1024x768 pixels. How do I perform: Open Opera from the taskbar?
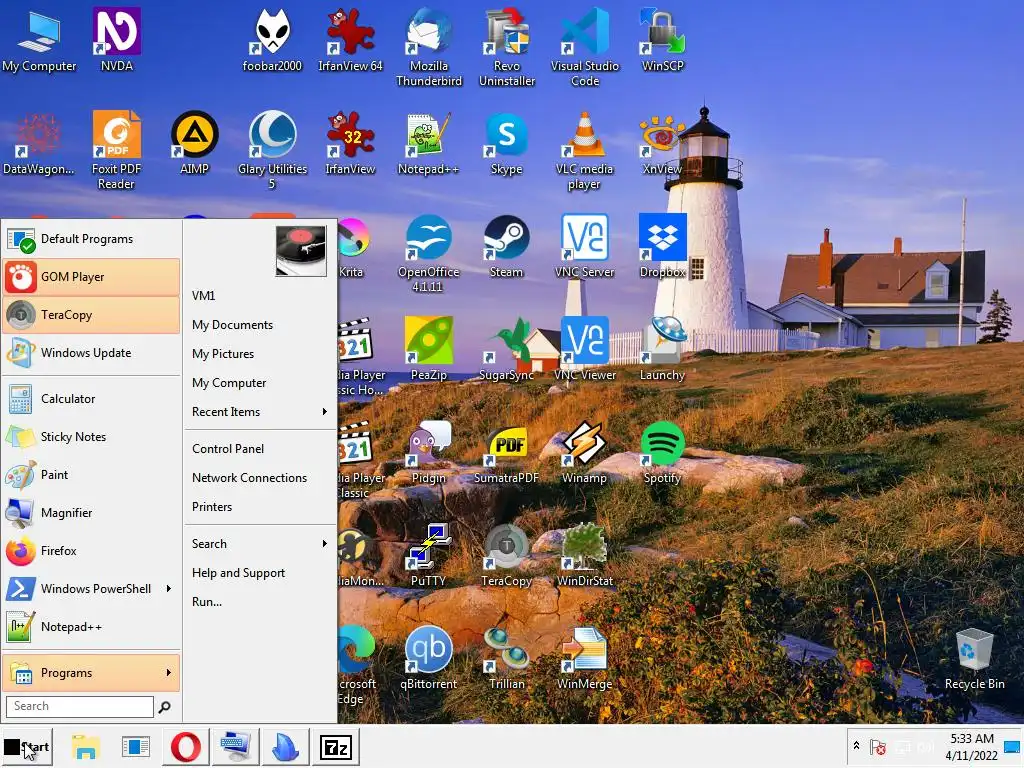point(185,747)
